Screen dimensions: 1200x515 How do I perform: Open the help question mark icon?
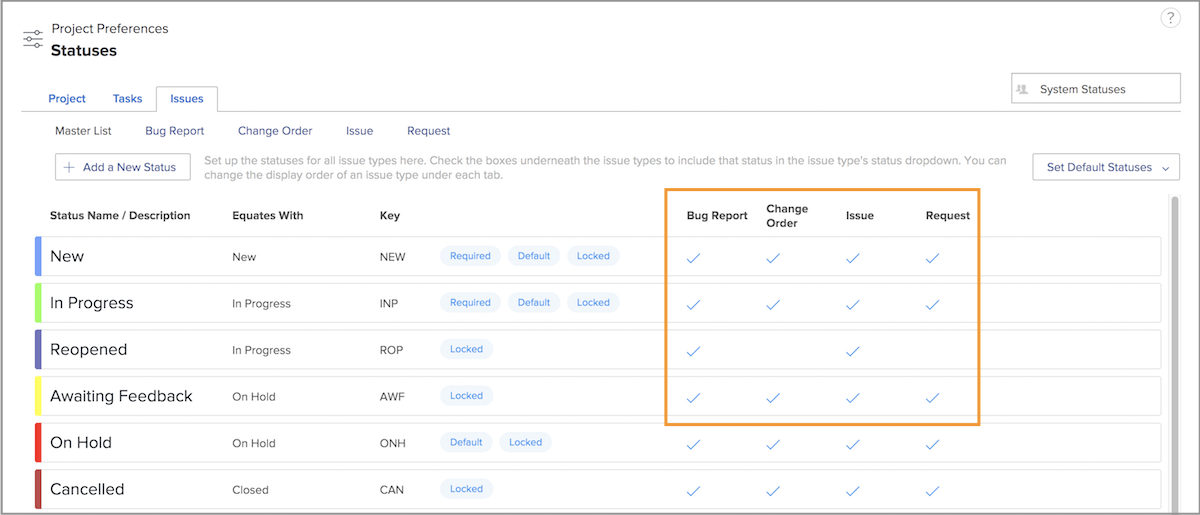coord(1171,18)
